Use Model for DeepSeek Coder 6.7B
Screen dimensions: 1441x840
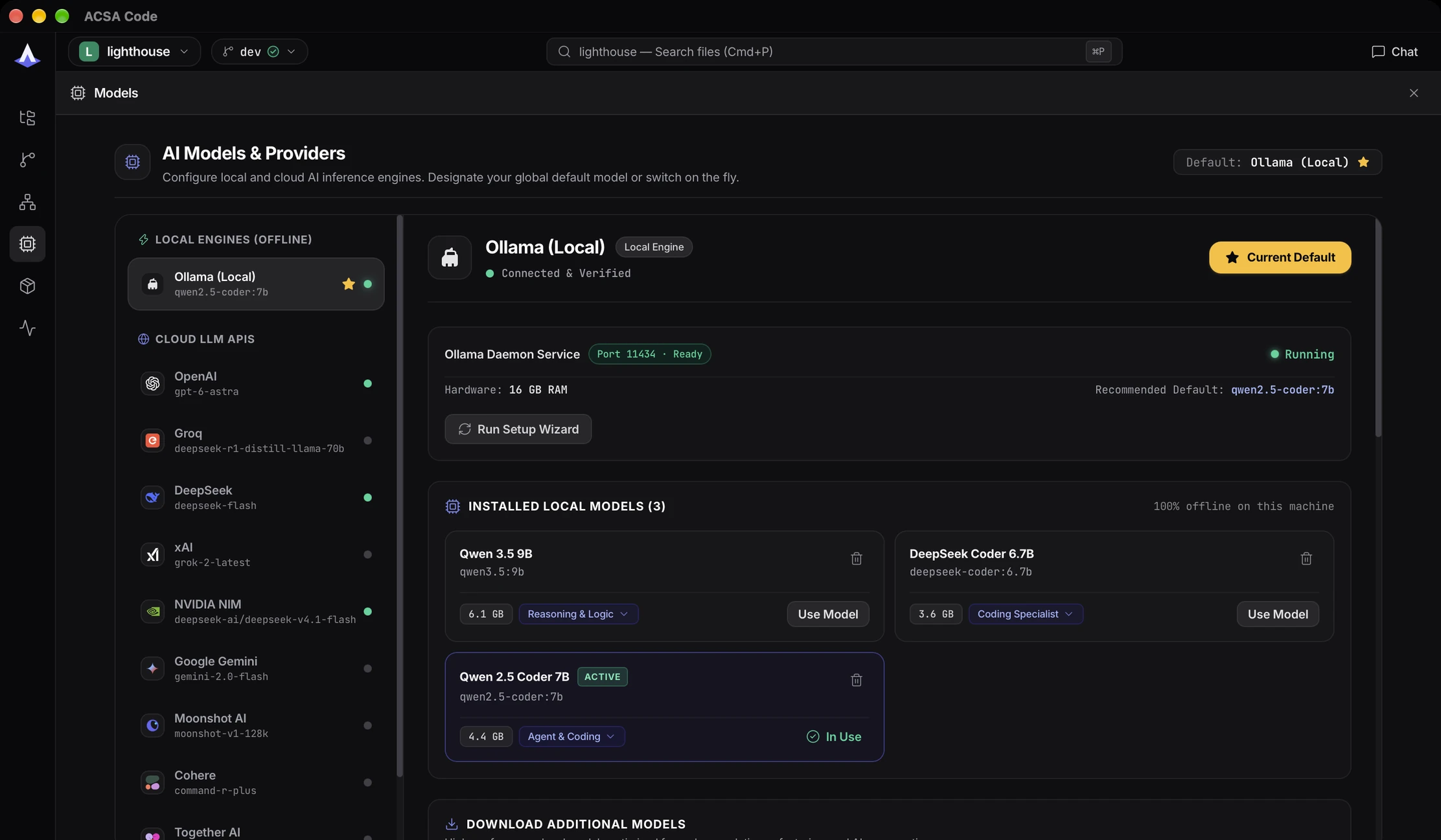(1277, 614)
